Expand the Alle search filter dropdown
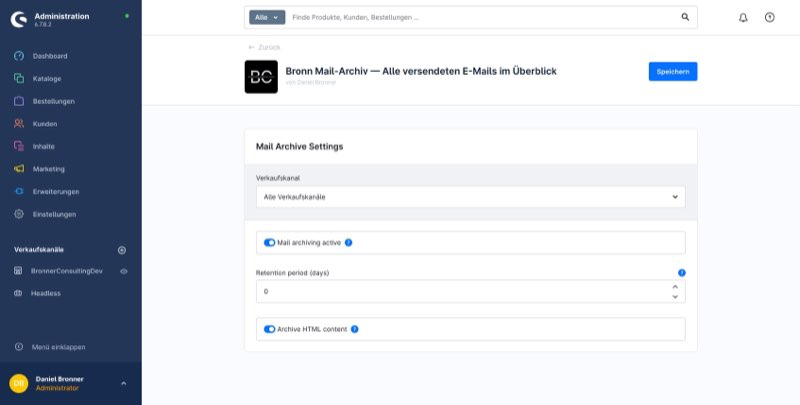Viewport: 800px width, 405px height. (x=267, y=17)
